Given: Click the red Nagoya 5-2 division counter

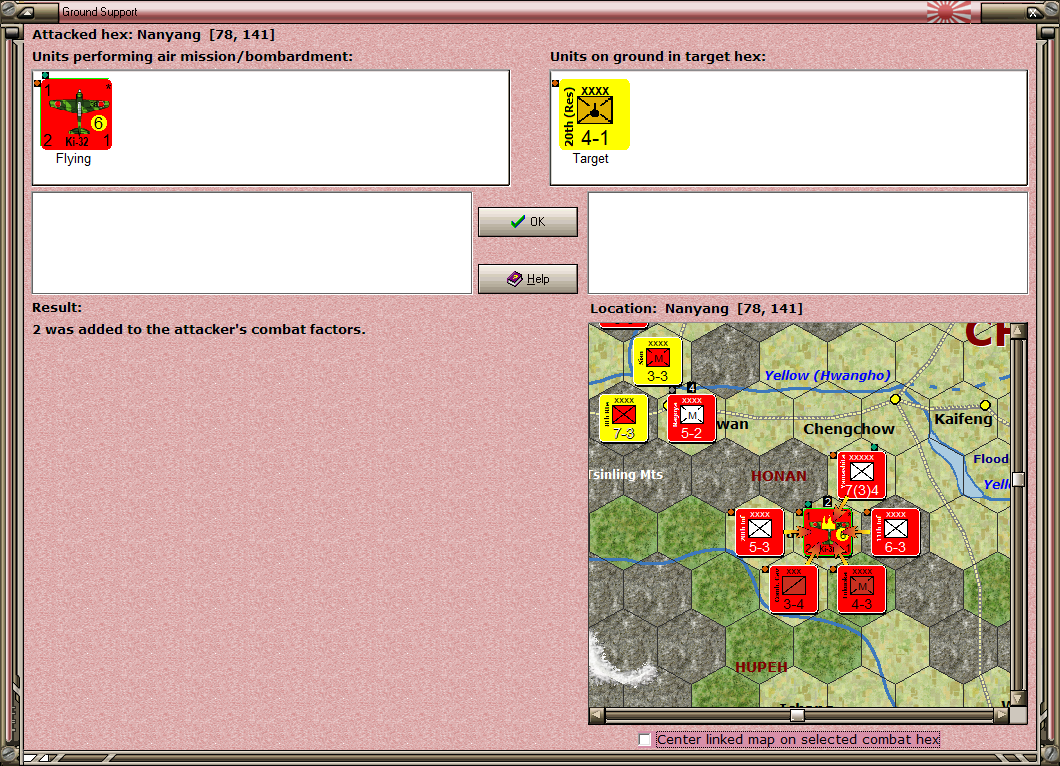Looking at the screenshot, I should click(691, 417).
